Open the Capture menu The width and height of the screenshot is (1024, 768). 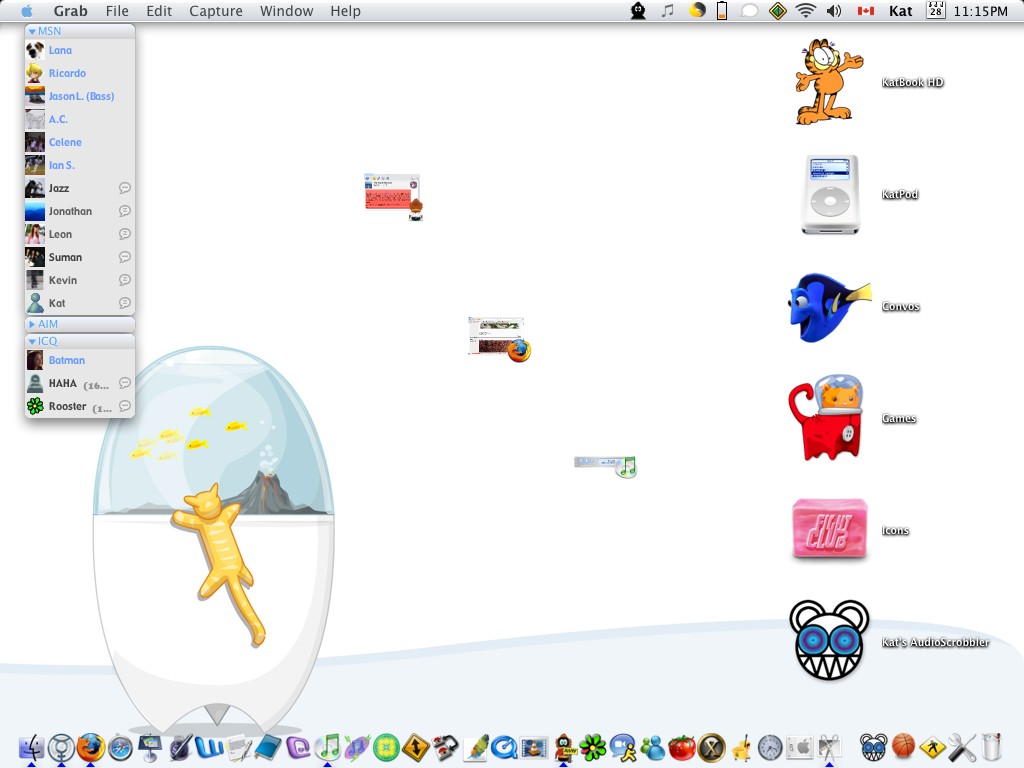pyautogui.click(x=215, y=11)
